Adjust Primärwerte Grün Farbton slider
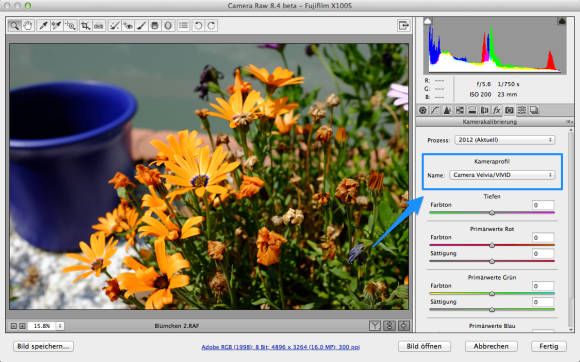The image size is (580, 362). pyautogui.click(x=492, y=294)
